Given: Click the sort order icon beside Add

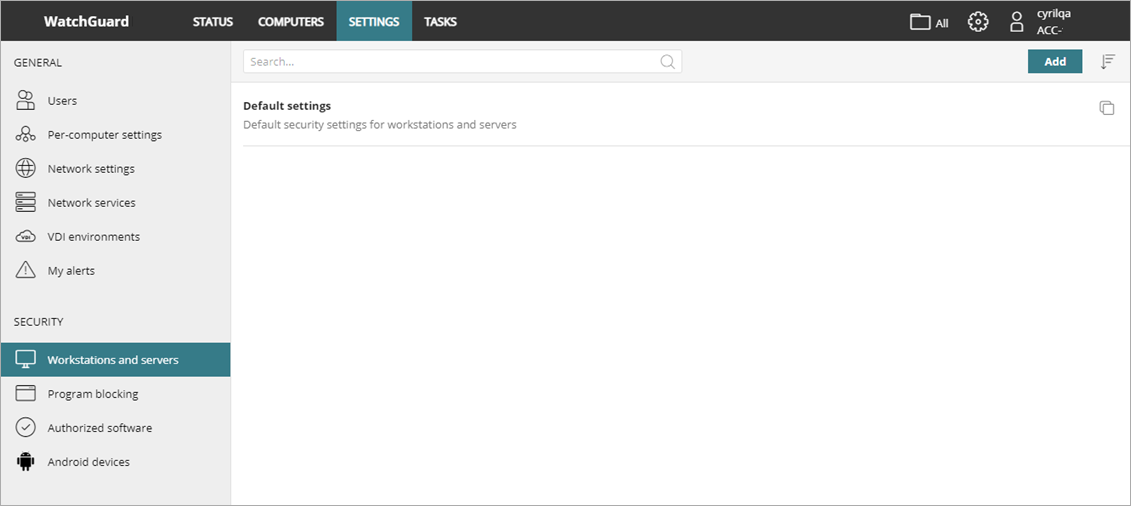Looking at the screenshot, I should (1107, 62).
